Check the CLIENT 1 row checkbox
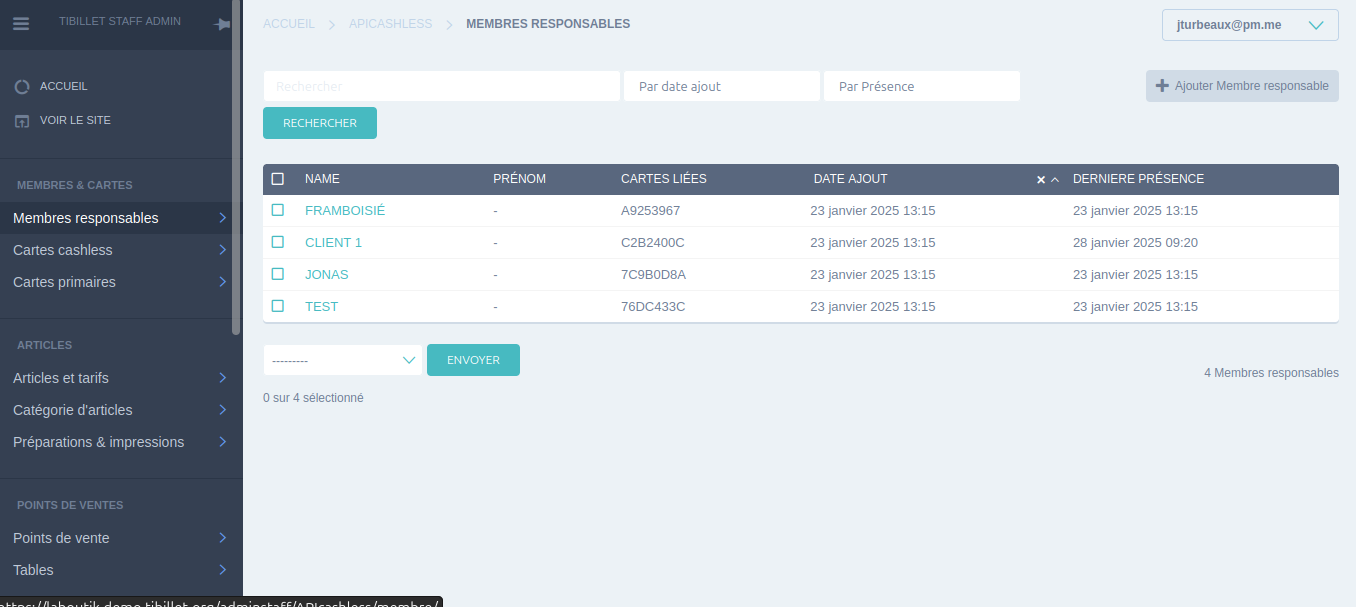Image resolution: width=1356 pixels, height=607 pixels. [x=278, y=242]
